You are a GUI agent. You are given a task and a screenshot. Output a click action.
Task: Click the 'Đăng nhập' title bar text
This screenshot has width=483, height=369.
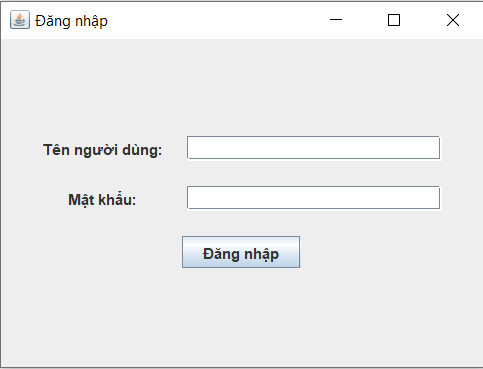click(71, 21)
